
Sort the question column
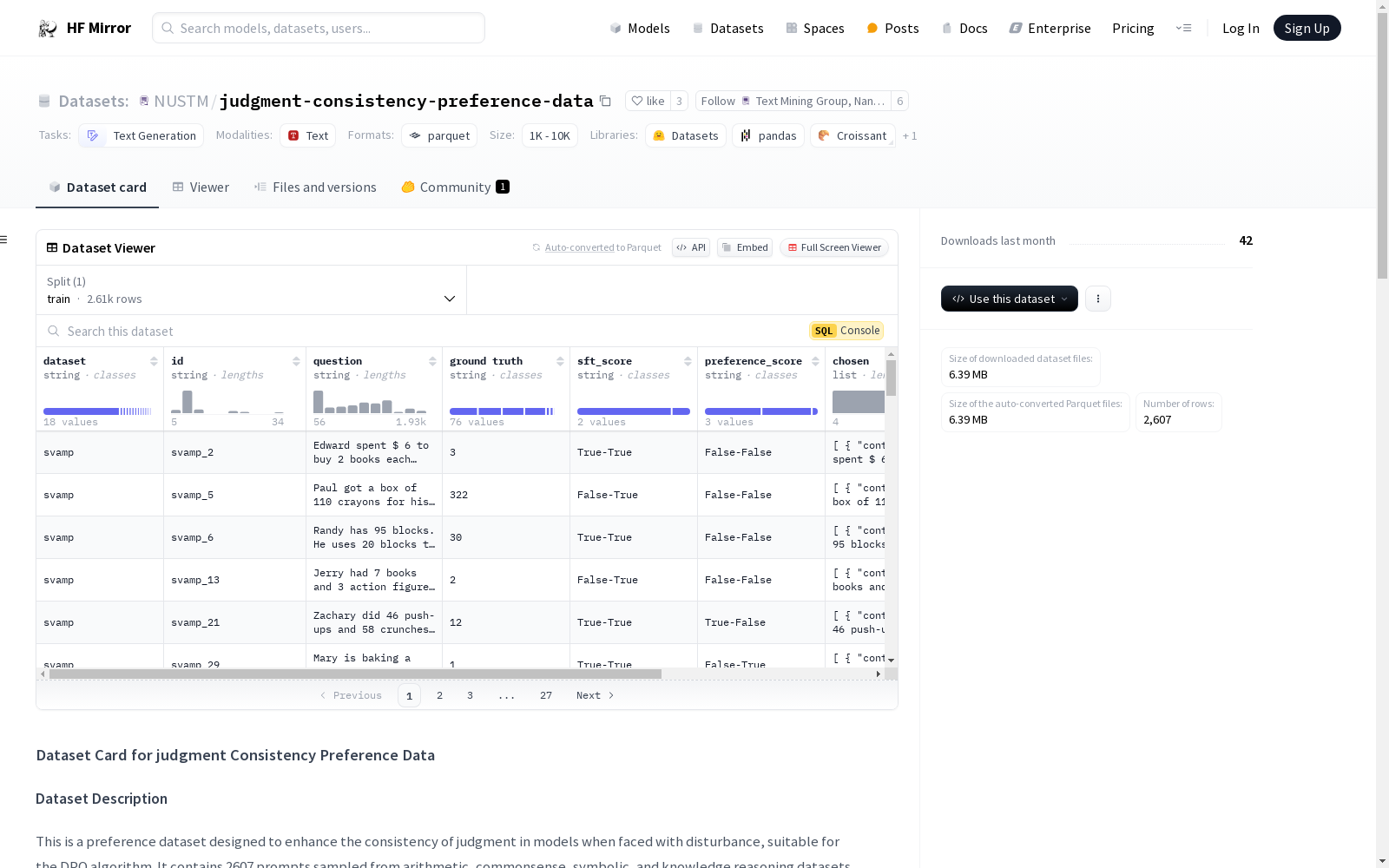pos(432,361)
